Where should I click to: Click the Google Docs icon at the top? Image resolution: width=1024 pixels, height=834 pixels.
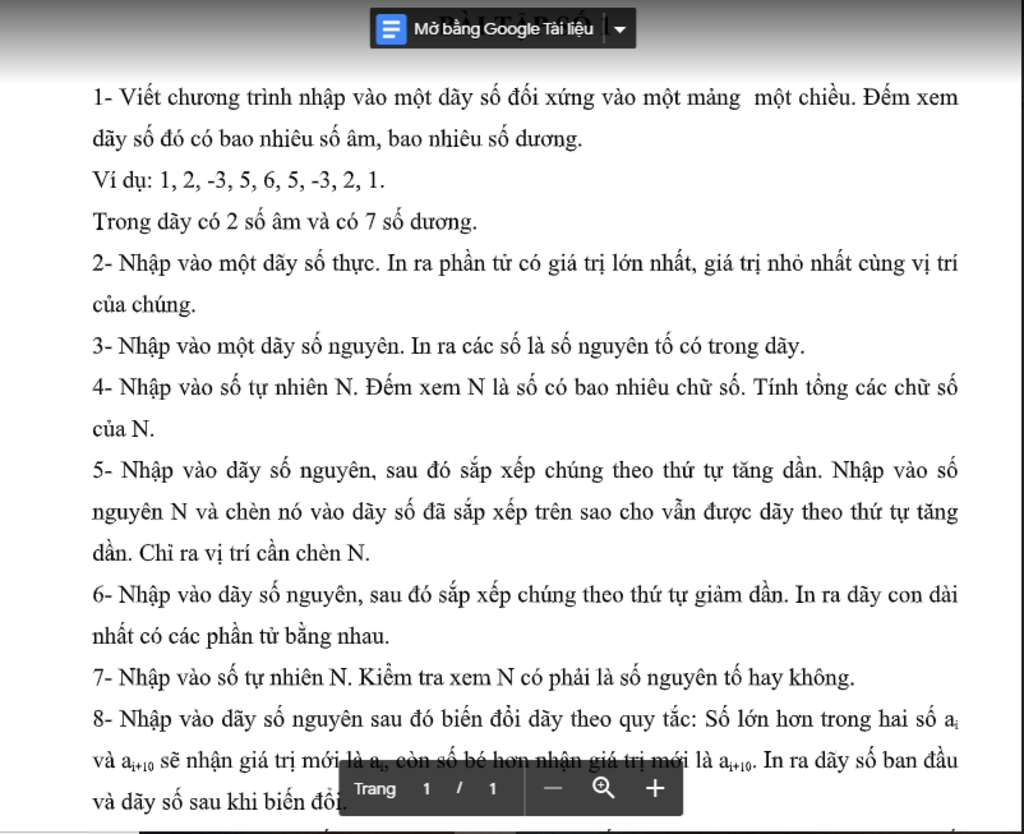[391, 29]
